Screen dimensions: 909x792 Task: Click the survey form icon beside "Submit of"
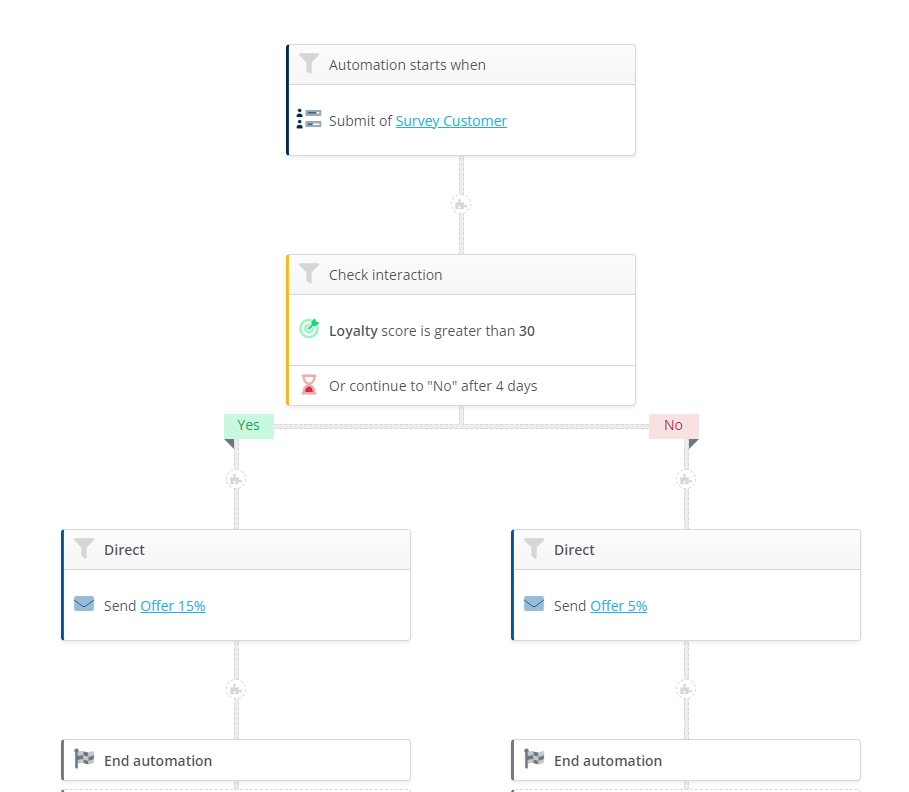pyautogui.click(x=309, y=118)
